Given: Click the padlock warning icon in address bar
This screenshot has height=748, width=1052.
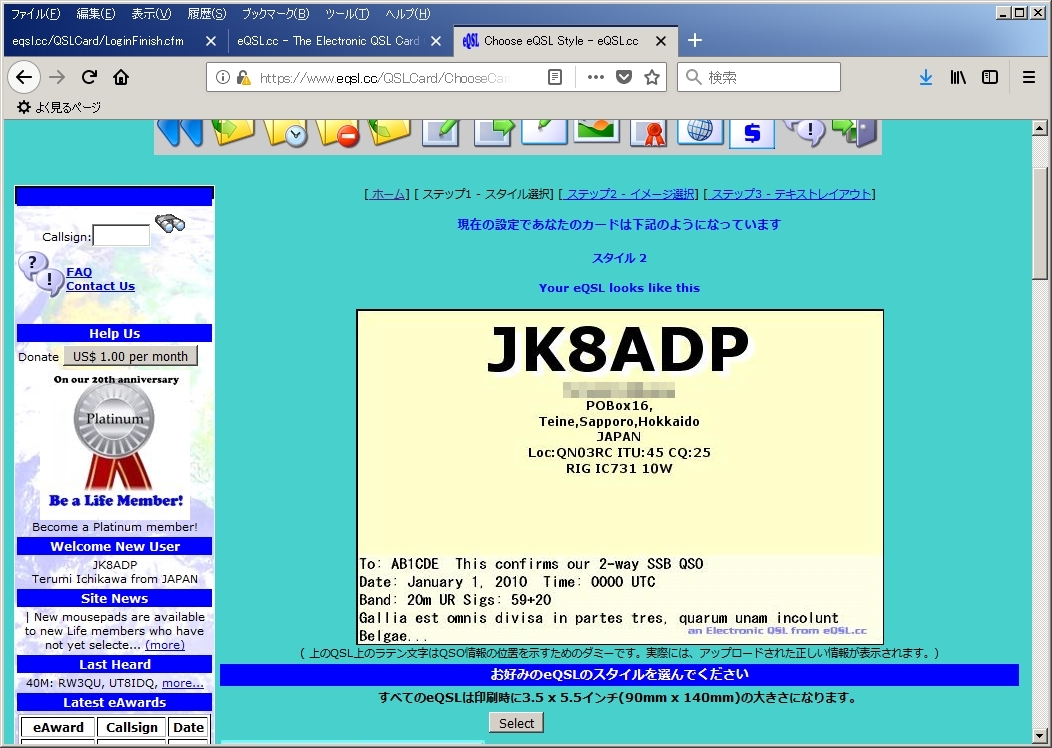Looking at the screenshot, I should [244, 78].
